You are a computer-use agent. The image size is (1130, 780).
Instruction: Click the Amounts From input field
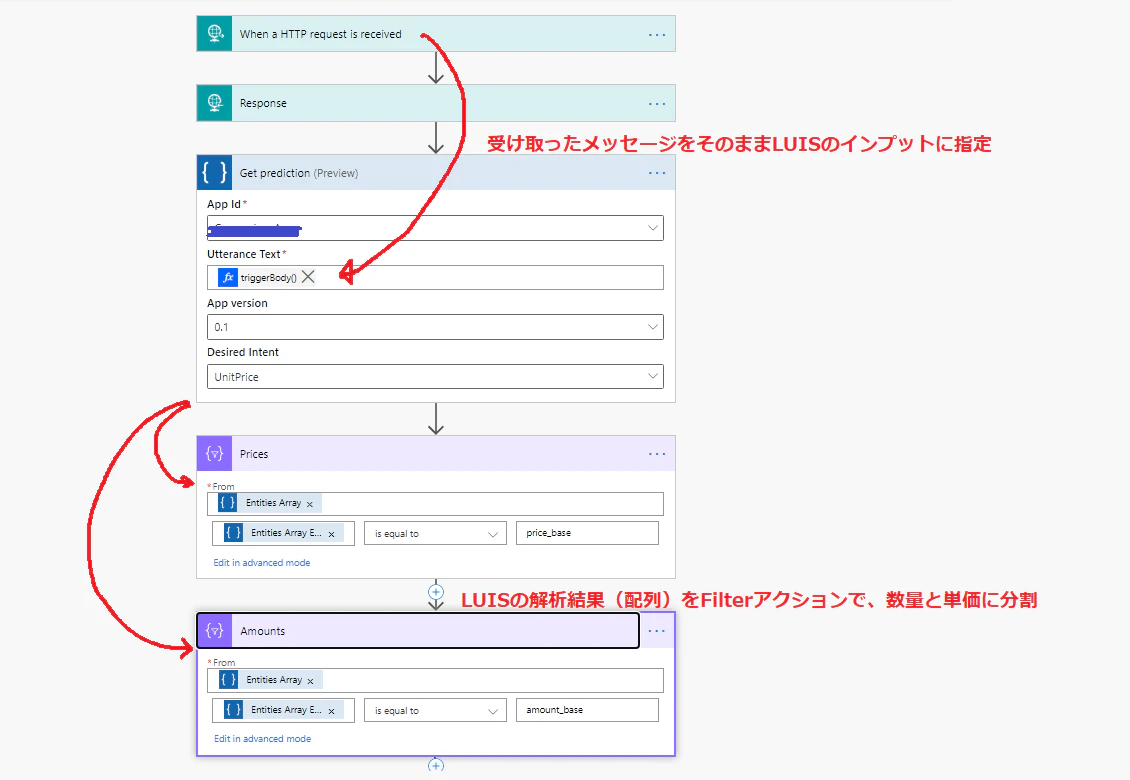click(x=435, y=680)
